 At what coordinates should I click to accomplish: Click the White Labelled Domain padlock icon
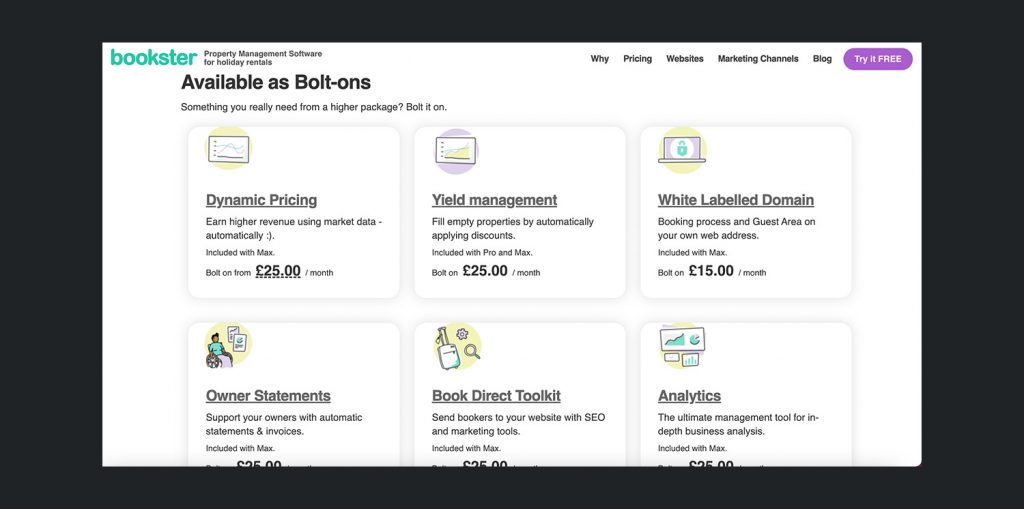(682, 149)
